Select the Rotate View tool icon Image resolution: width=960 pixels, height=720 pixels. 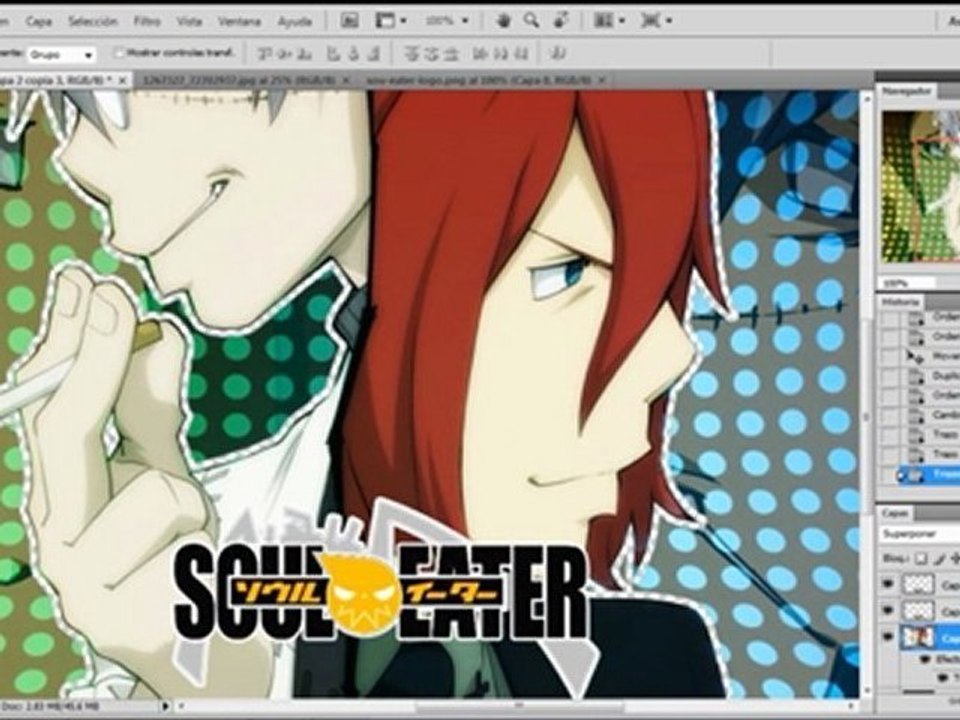(561, 21)
